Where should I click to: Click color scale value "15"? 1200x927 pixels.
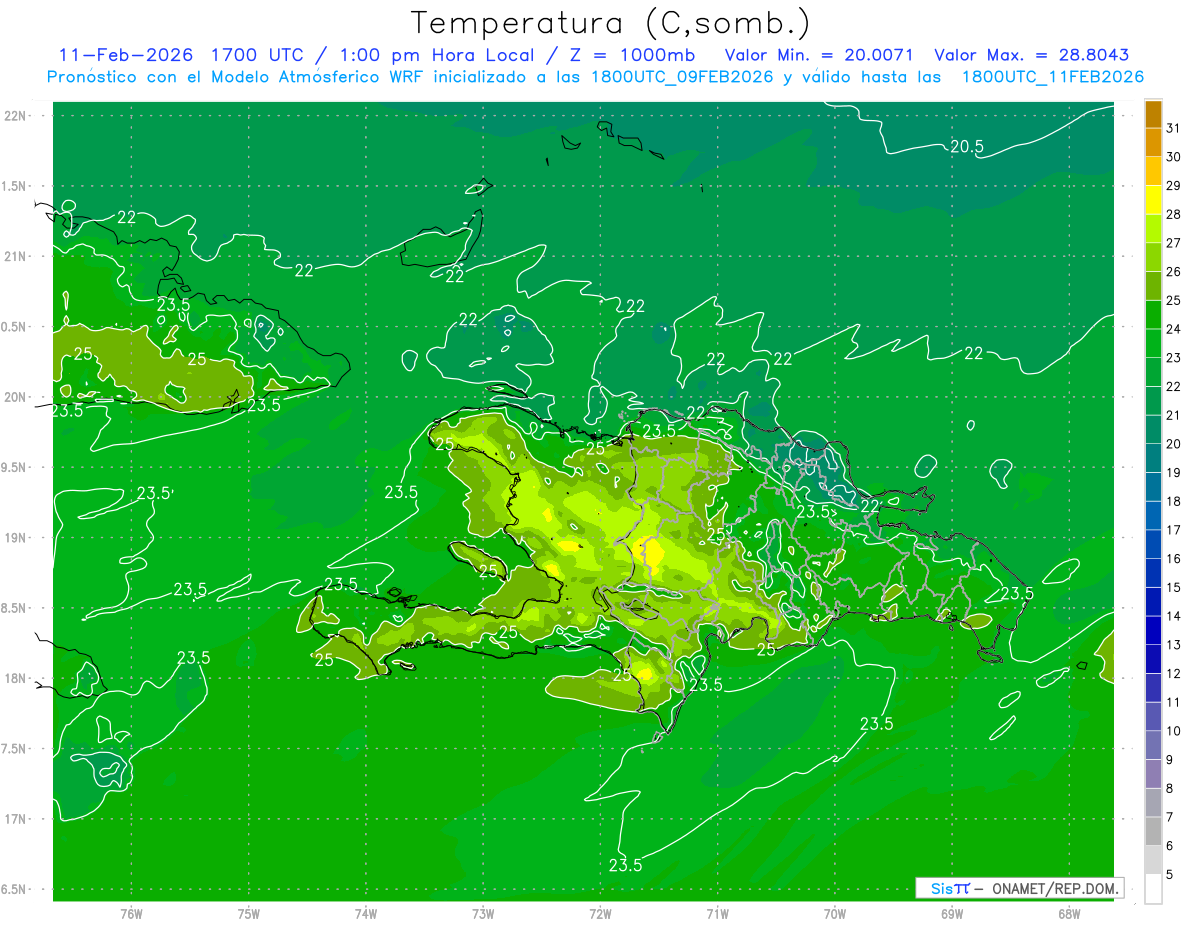pyautogui.click(x=1174, y=588)
